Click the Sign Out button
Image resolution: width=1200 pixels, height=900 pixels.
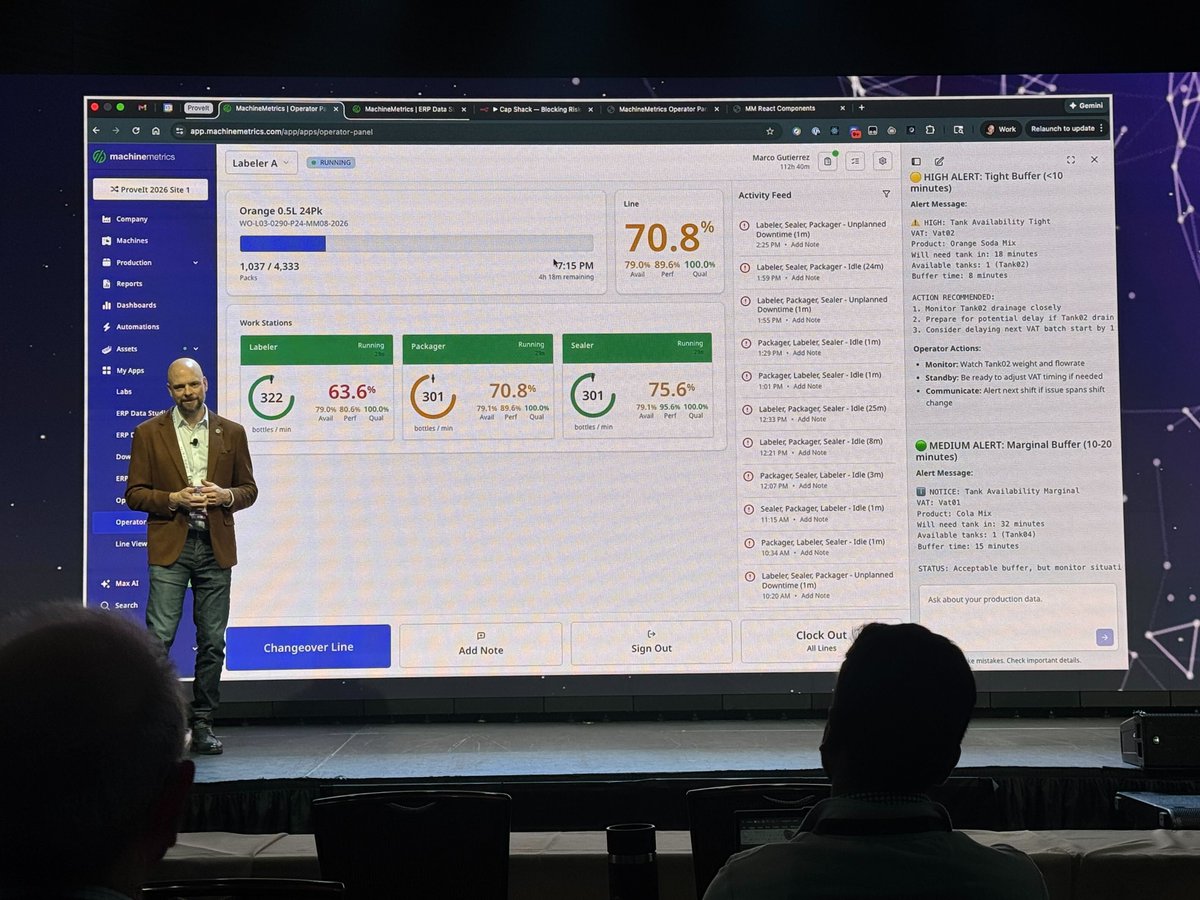(652, 642)
